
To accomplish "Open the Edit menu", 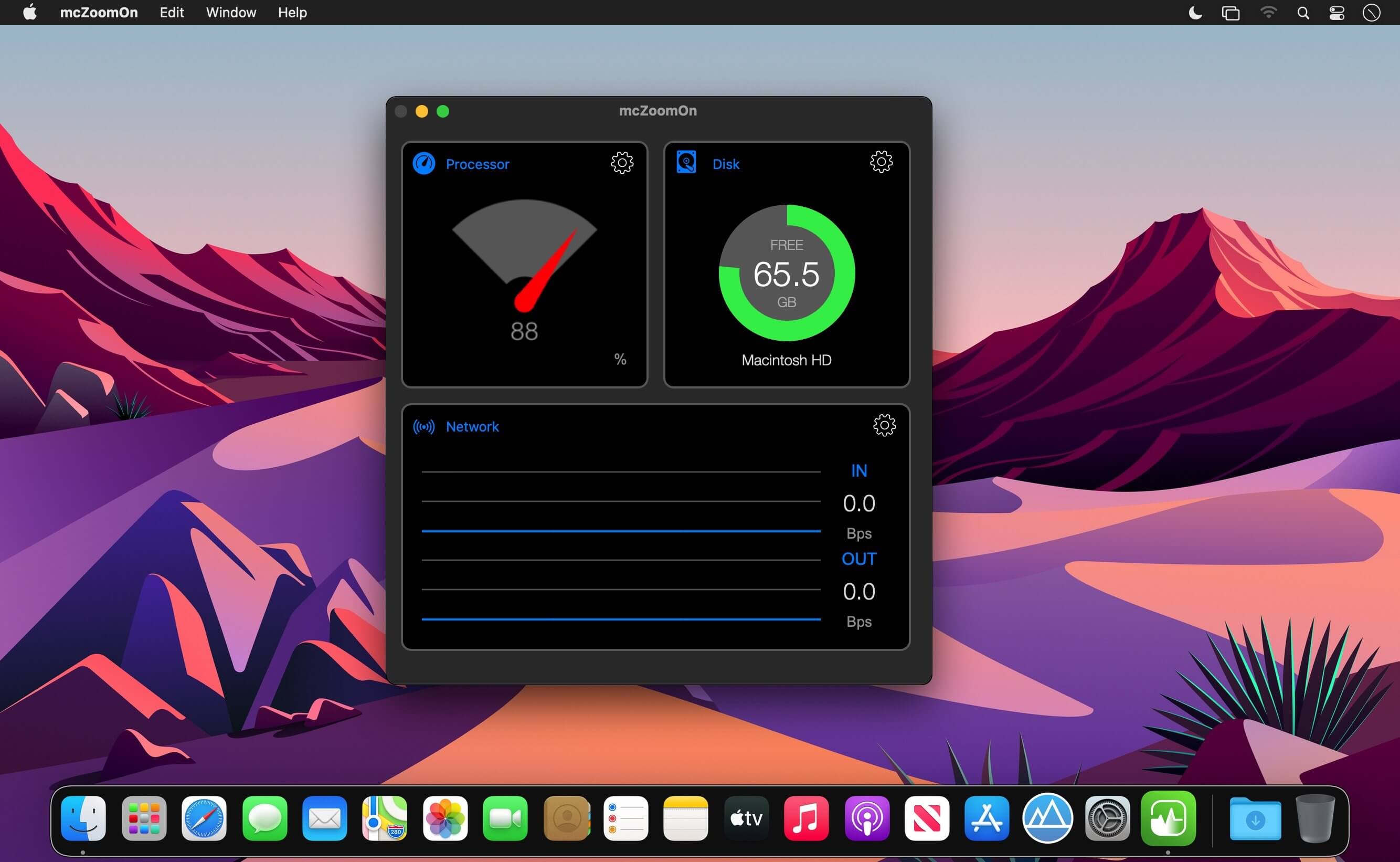I will click(x=172, y=13).
